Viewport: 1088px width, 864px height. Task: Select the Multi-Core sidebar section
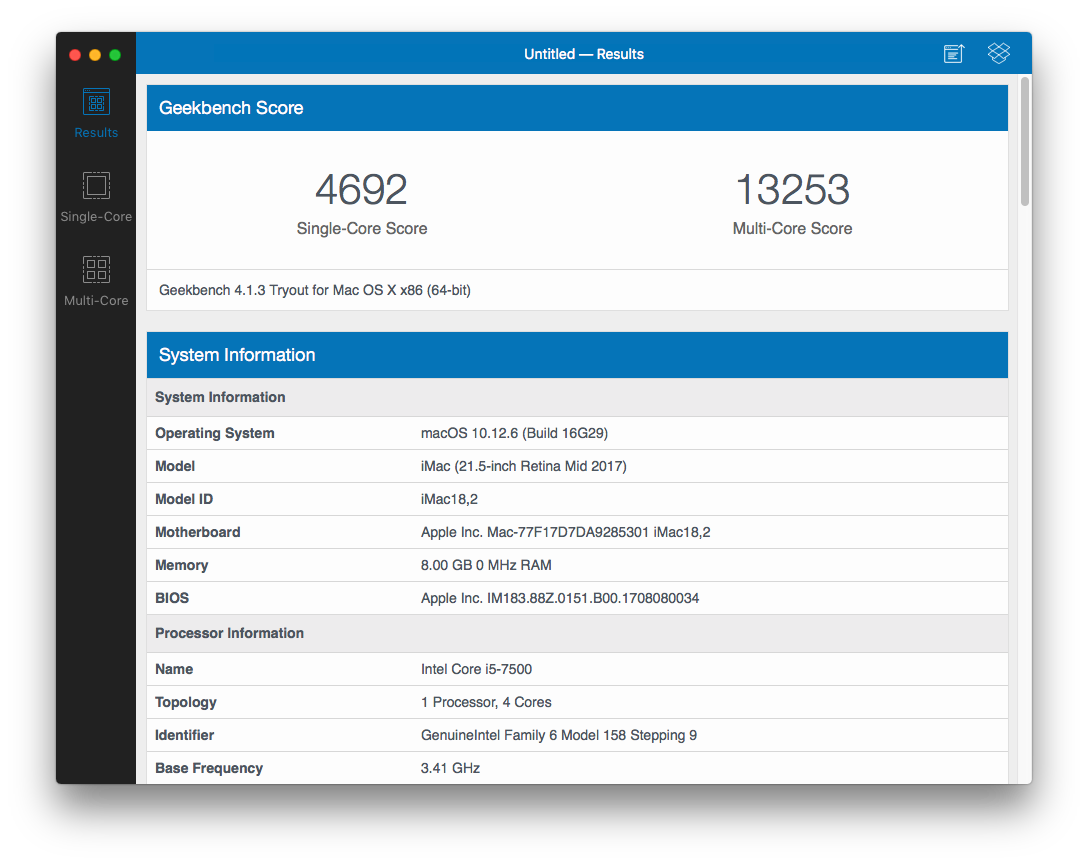point(96,280)
